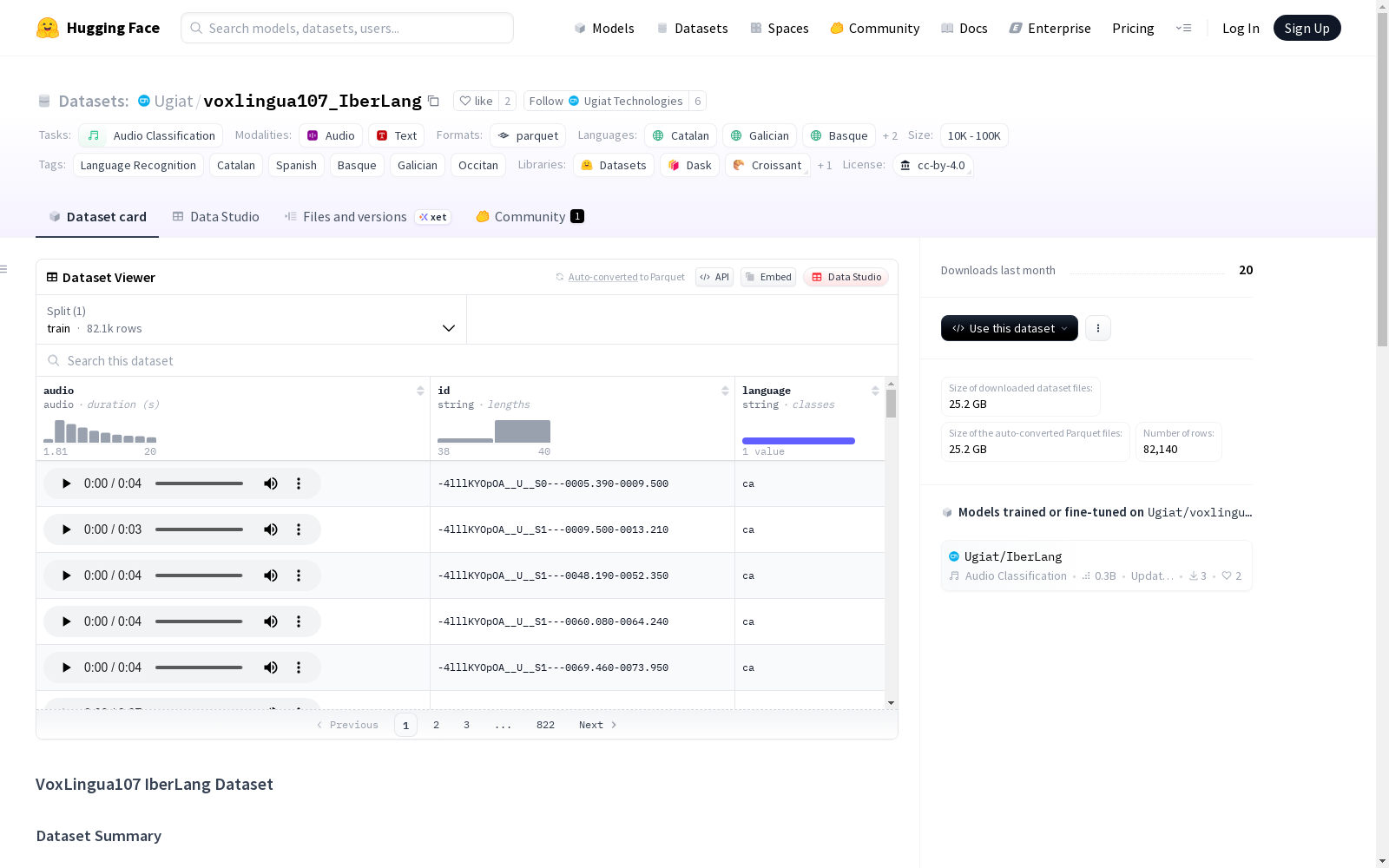Image resolution: width=1389 pixels, height=868 pixels.
Task: Open audio options for row 0069.460-0073.950
Action: [x=299, y=667]
